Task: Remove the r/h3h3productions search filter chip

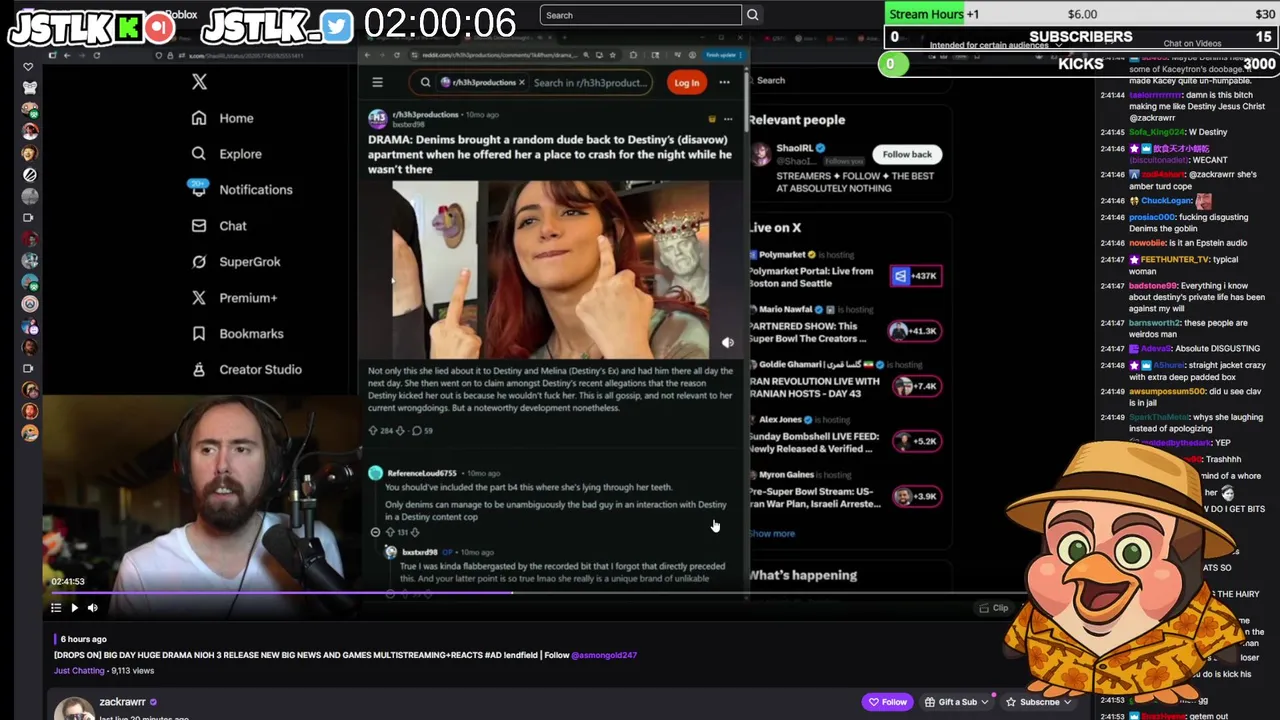Action: coord(522,82)
